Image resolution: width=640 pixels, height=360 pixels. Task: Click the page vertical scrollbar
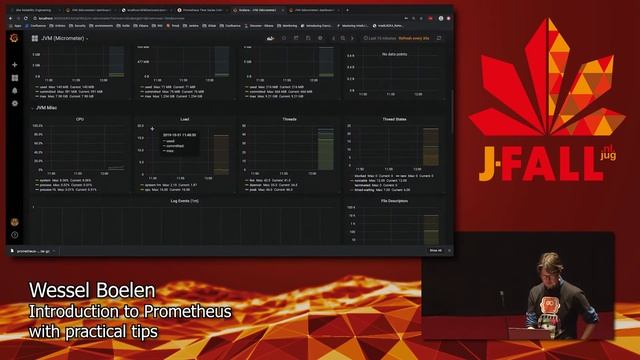pos(452,110)
